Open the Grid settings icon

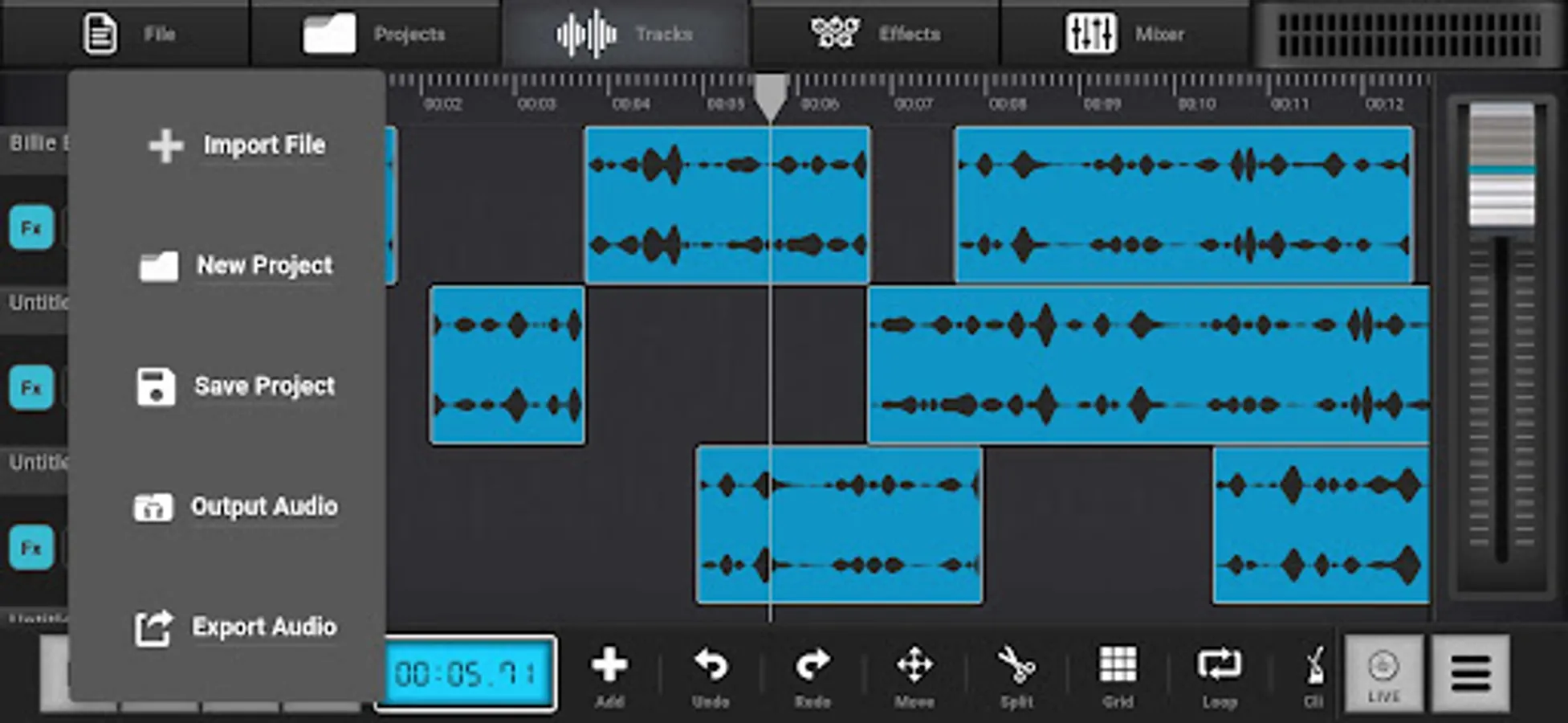1117,673
